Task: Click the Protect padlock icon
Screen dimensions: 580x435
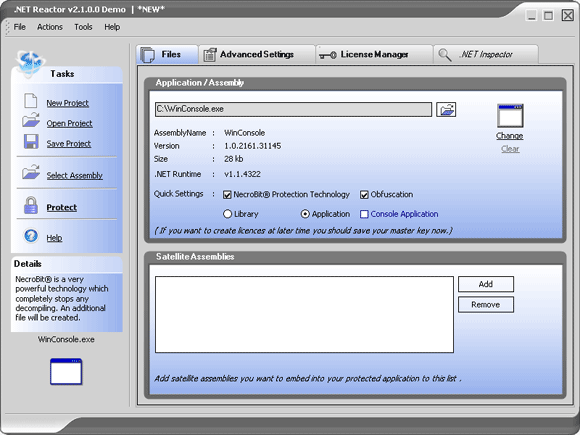Action: pos(31,205)
